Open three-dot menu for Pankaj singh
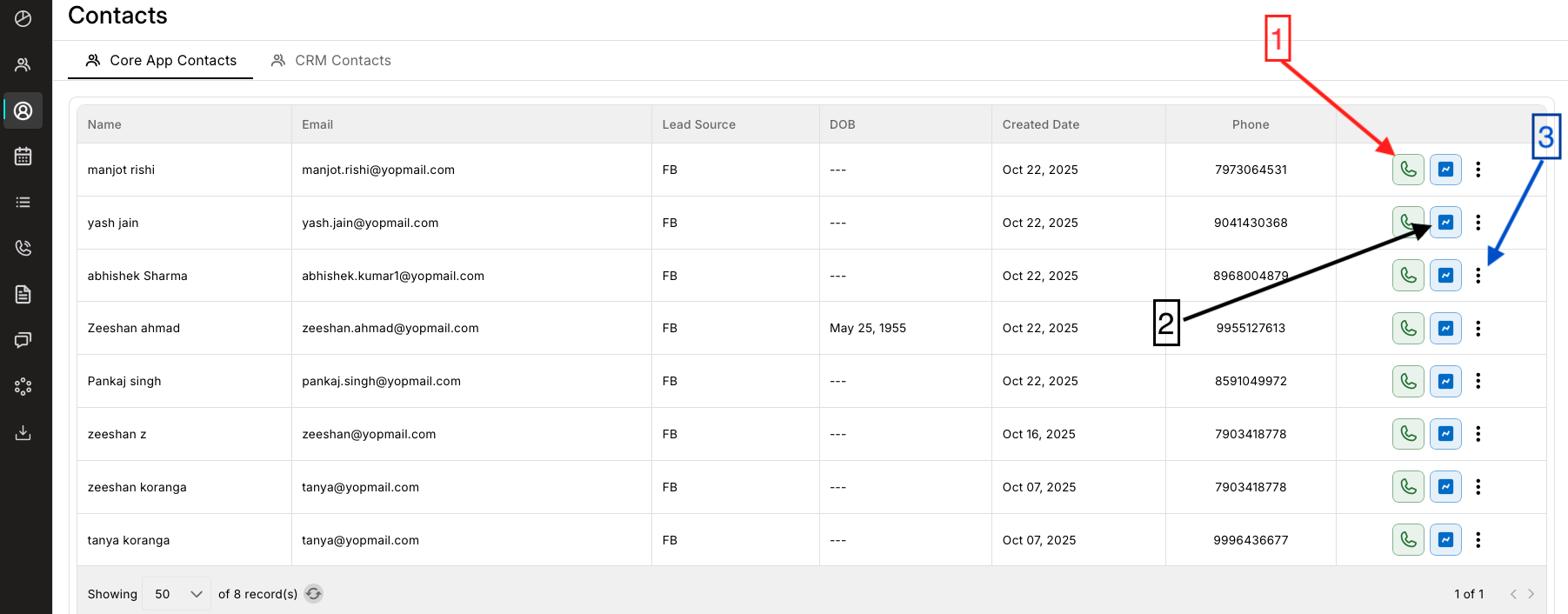 [x=1478, y=381]
